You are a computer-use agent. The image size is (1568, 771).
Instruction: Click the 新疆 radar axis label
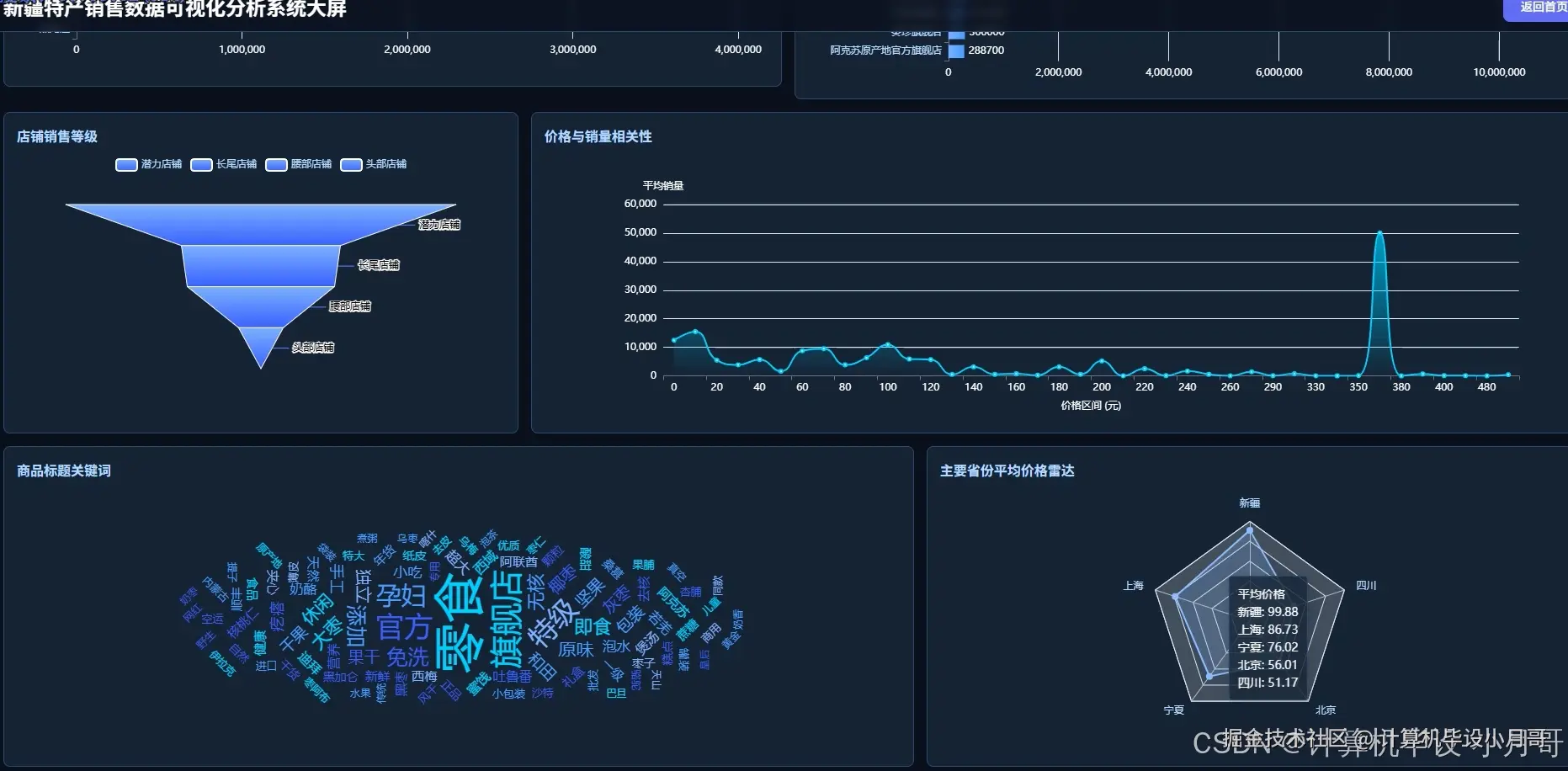(x=1249, y=502)
